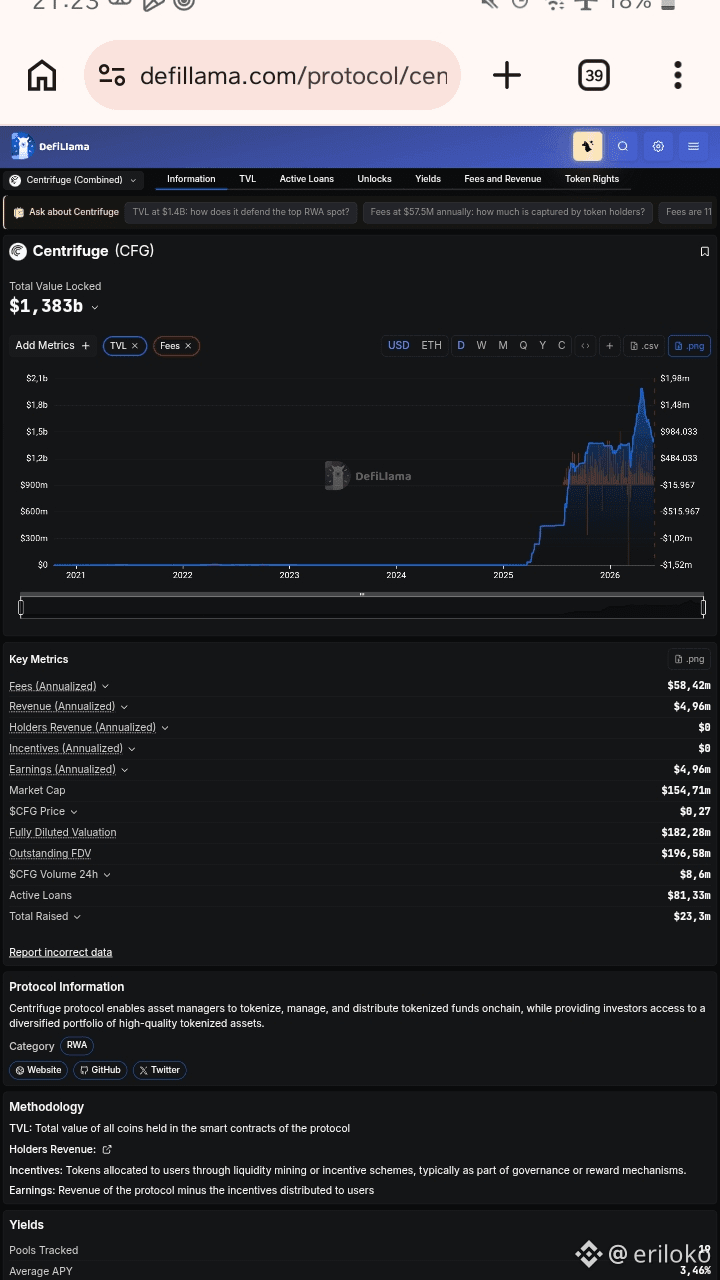This screenshot has width=720, height=1280.
Task: Tap the browser home icon
Action: point(42,75)
